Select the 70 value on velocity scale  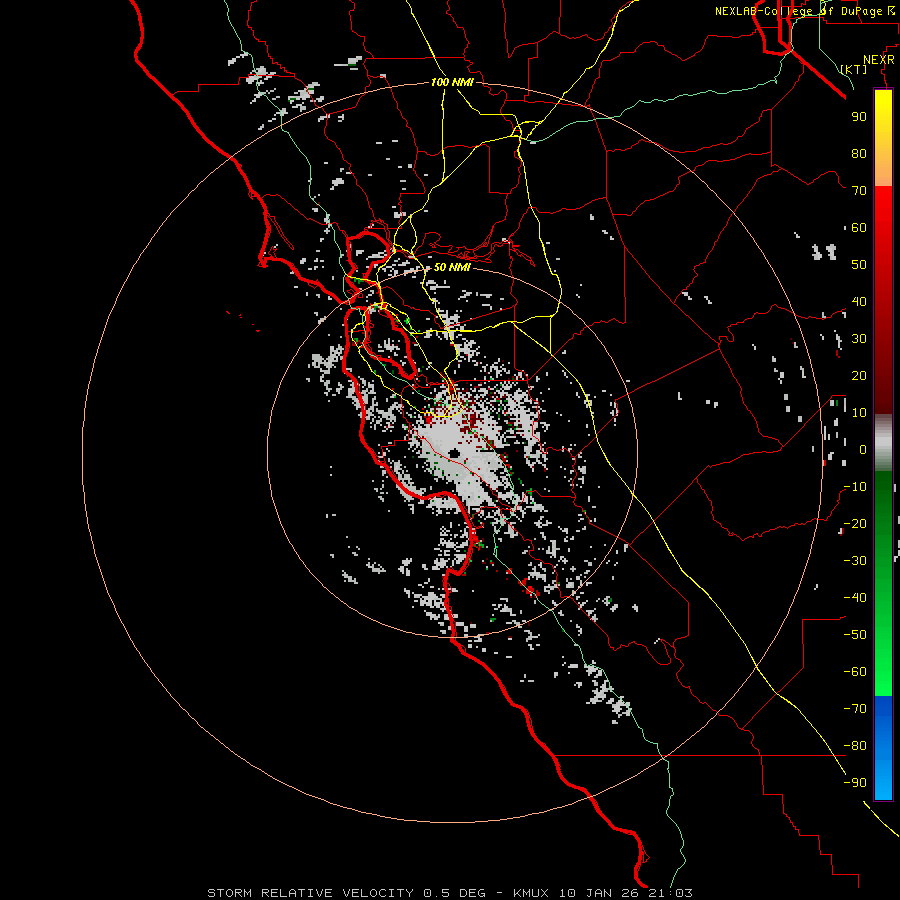tap(859, 191)
